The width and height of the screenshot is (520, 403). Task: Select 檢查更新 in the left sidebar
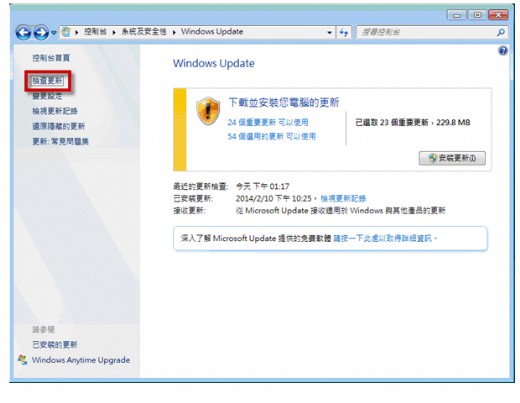(47, 80)
